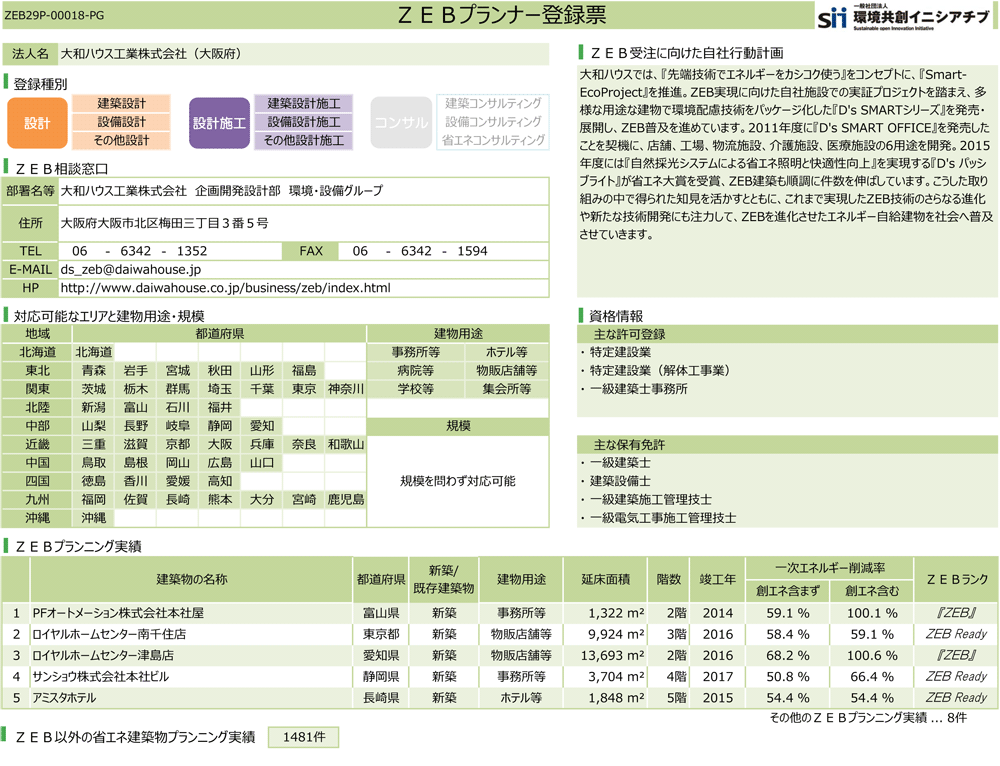
Task: Click the 66.4 % energy reduction value
Action: 872,677
